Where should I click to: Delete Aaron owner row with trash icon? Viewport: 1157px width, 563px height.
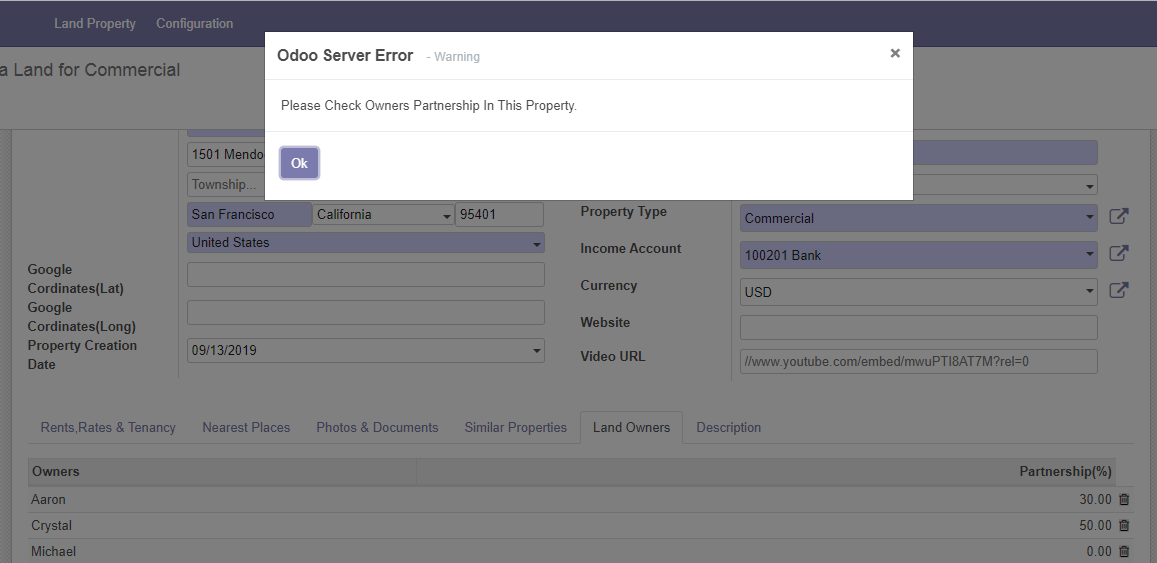coord(1124,500)
